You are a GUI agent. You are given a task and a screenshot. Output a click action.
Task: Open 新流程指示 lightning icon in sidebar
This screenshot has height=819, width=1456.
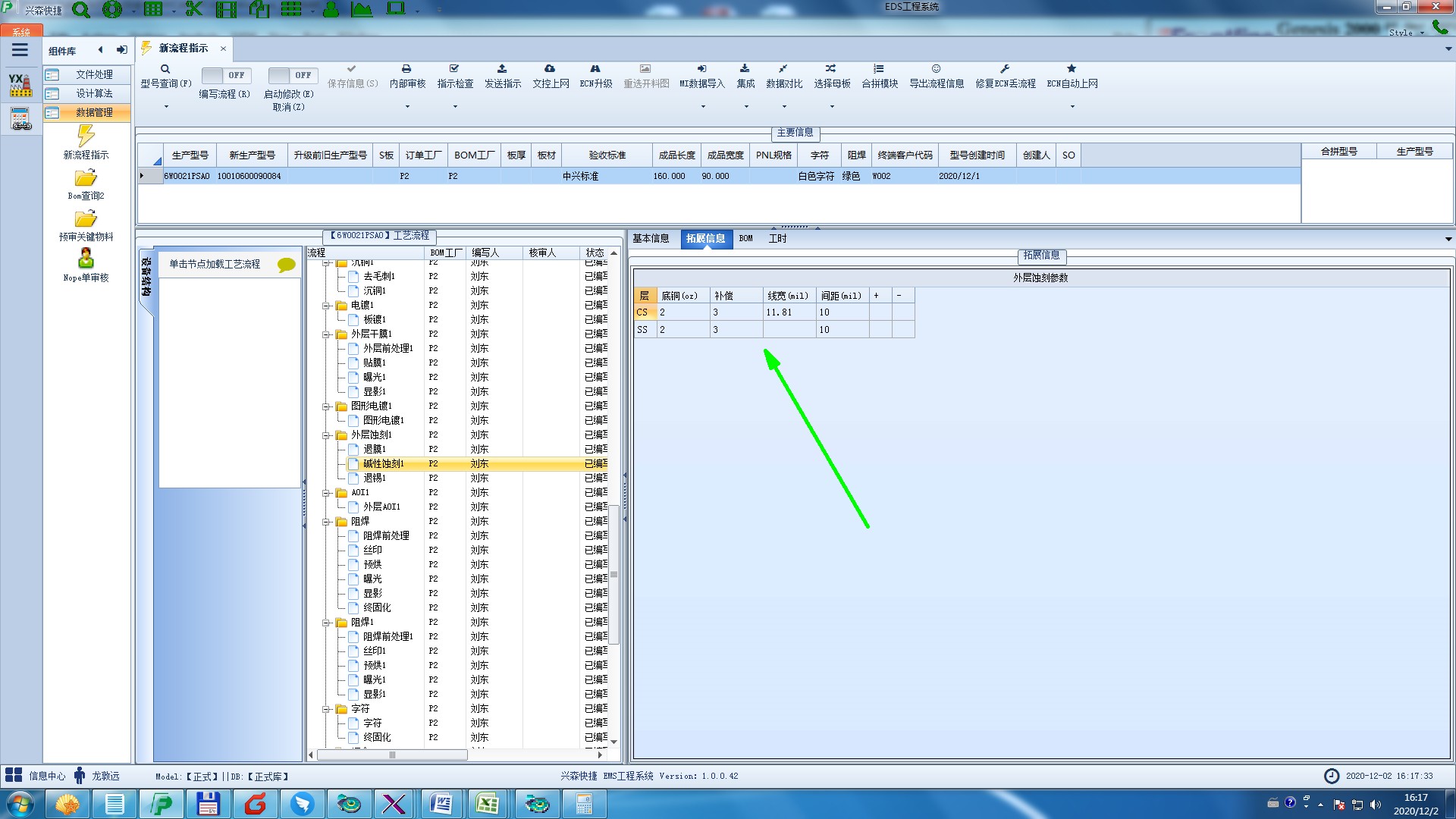(86, 136)
